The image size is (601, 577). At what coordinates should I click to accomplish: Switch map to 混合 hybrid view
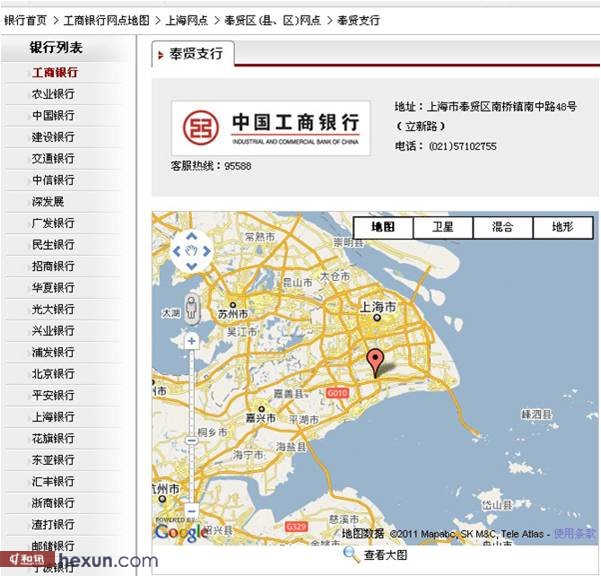(x=502, y=227)
